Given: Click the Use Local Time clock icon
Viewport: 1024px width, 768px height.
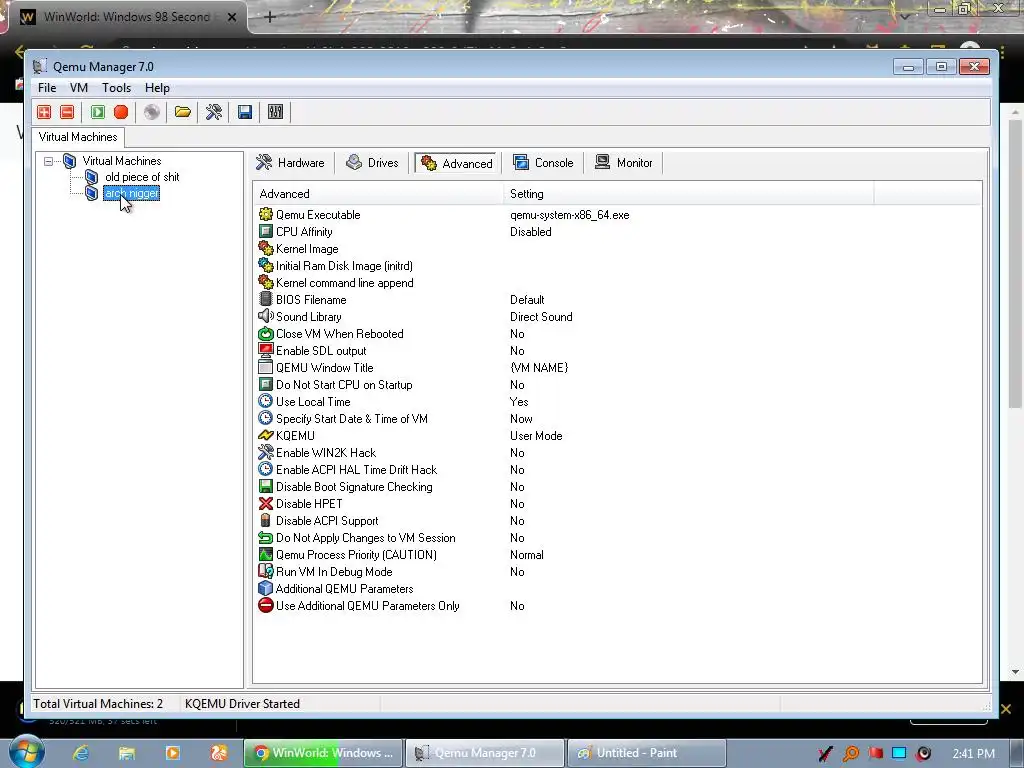Looking at the screenshot, I should point(265,401).
